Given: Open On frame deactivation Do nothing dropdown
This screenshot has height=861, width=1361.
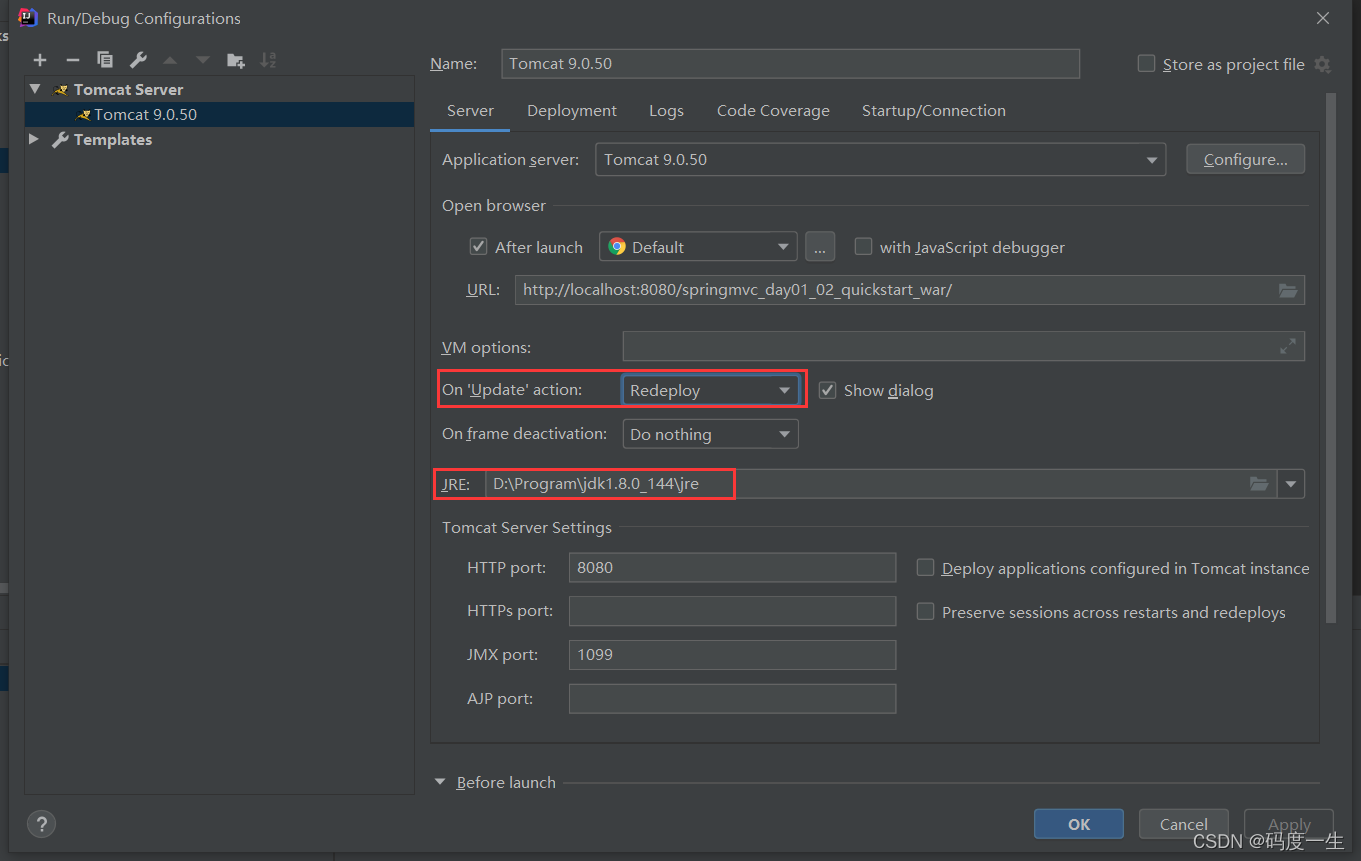Looking at the screenshot, I should pyautogui.click(x=710, y=434).
